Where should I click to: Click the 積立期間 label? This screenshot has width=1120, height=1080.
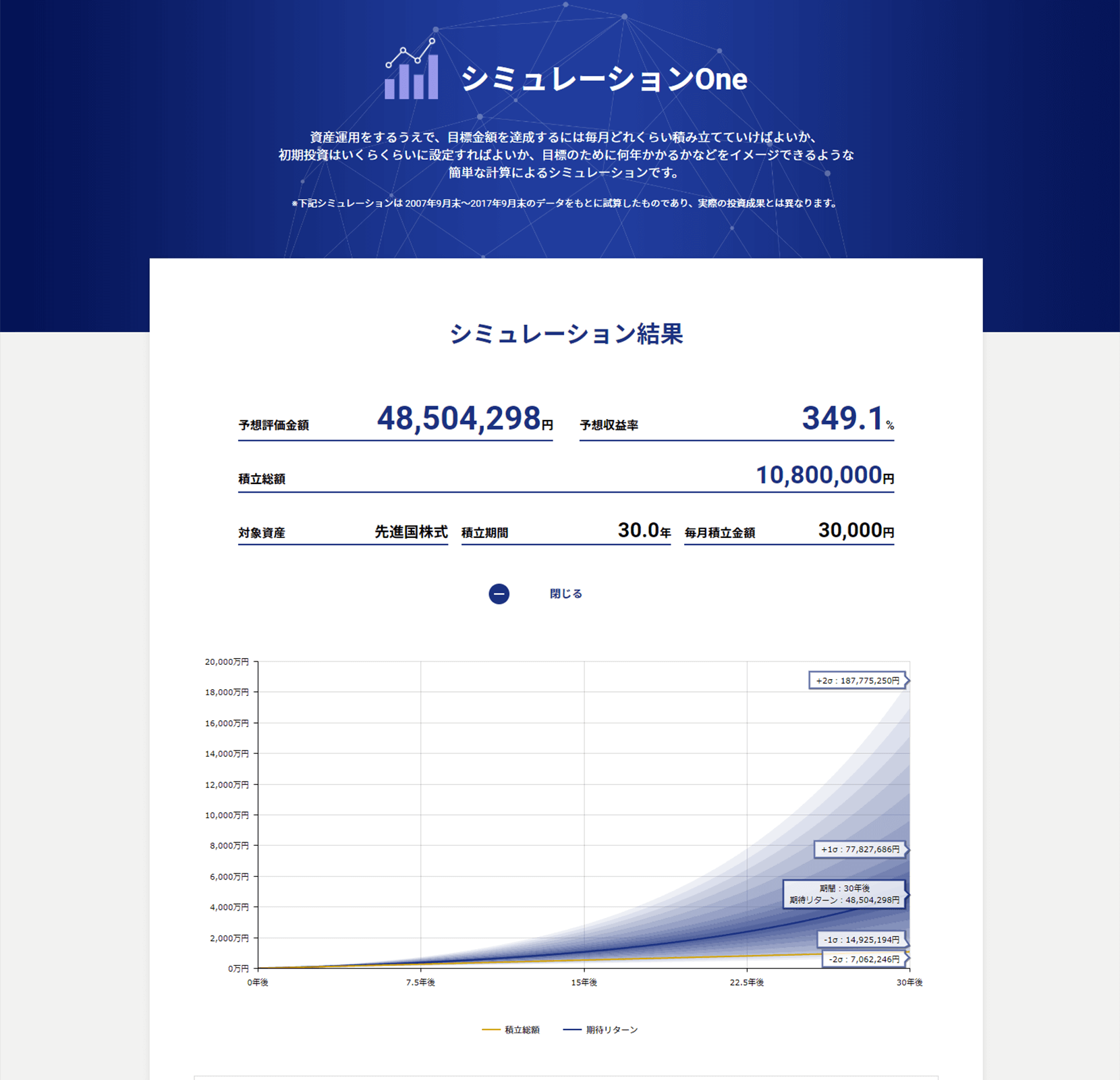click(485, 533)
